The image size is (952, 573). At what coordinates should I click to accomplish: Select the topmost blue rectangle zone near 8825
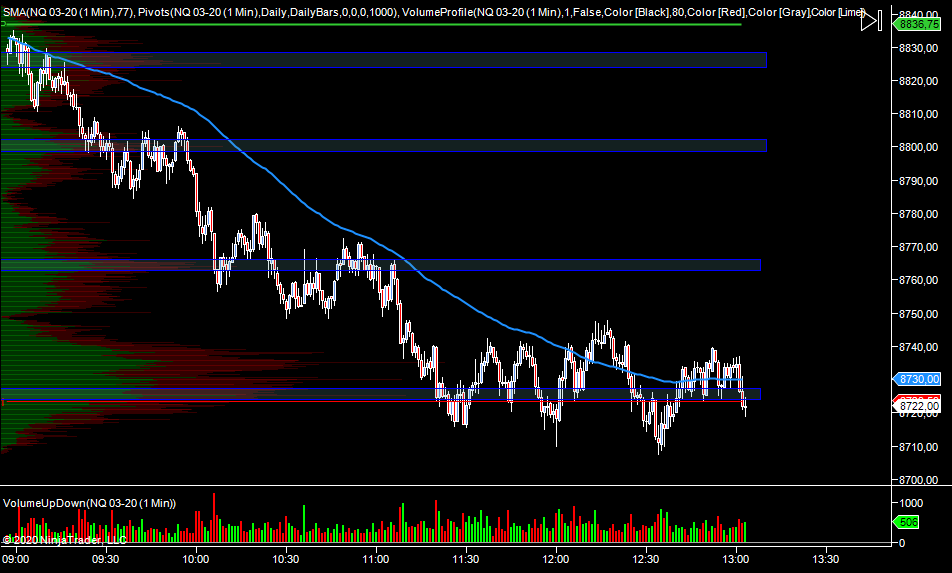pyautogui.click(x=400, y=60)
